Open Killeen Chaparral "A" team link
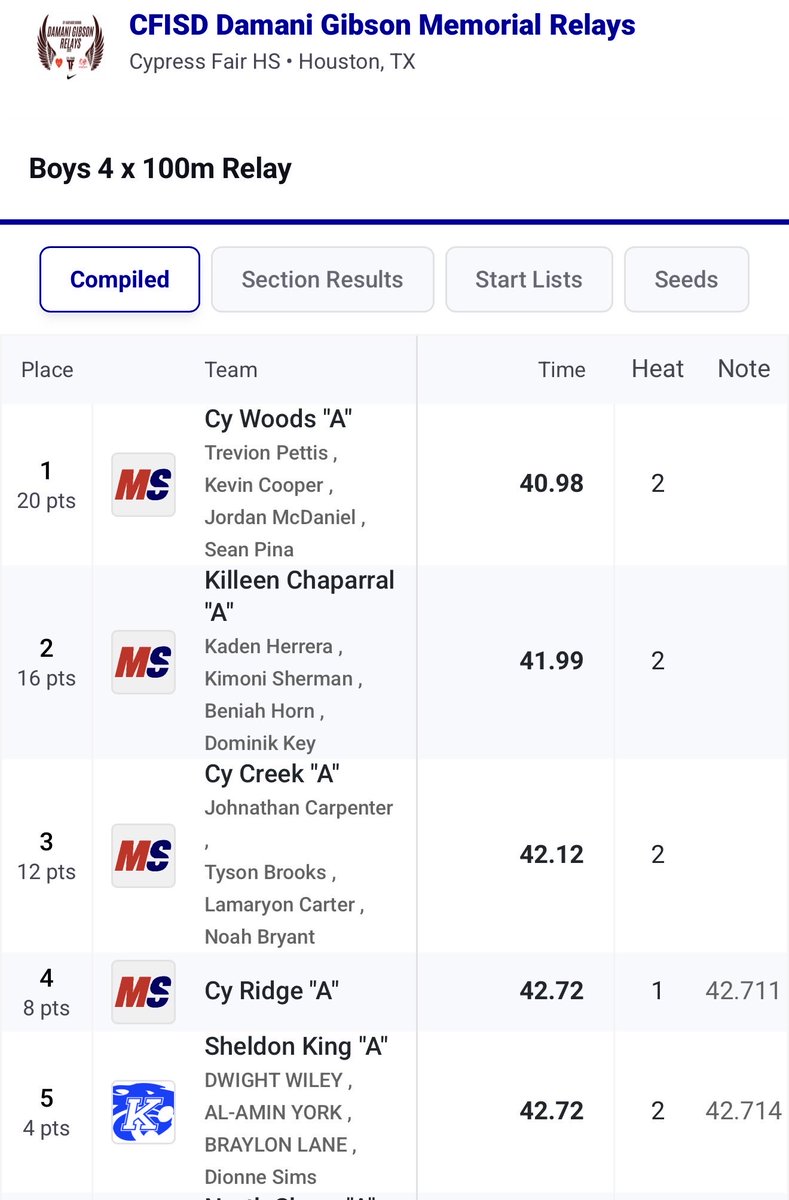The height and width of the screenshot is (1200, 789). [x=299, y=580]
